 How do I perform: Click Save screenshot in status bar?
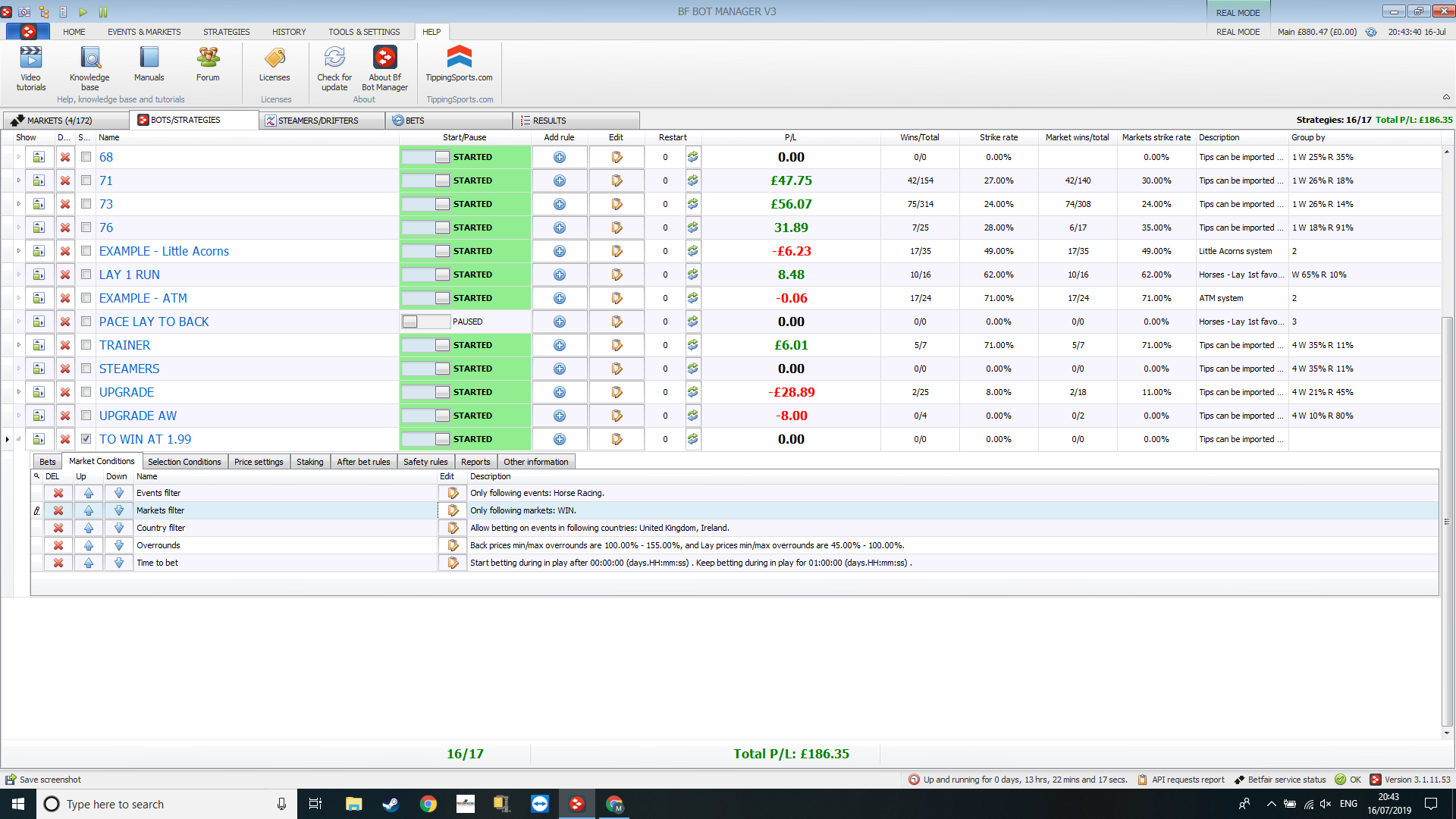43,780
